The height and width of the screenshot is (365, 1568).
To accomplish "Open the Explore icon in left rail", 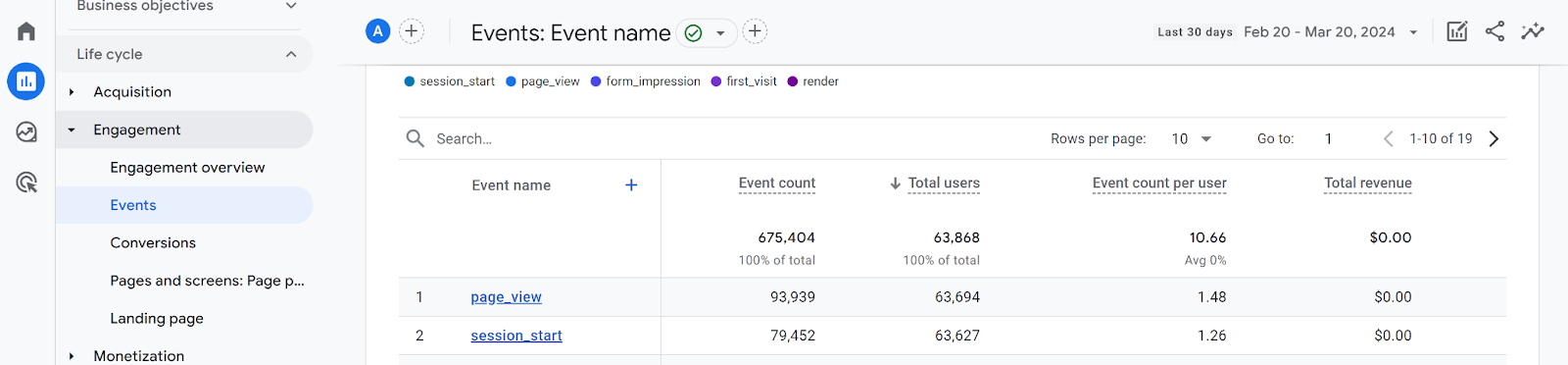I will pyautogui.click(x=26, y=131).
